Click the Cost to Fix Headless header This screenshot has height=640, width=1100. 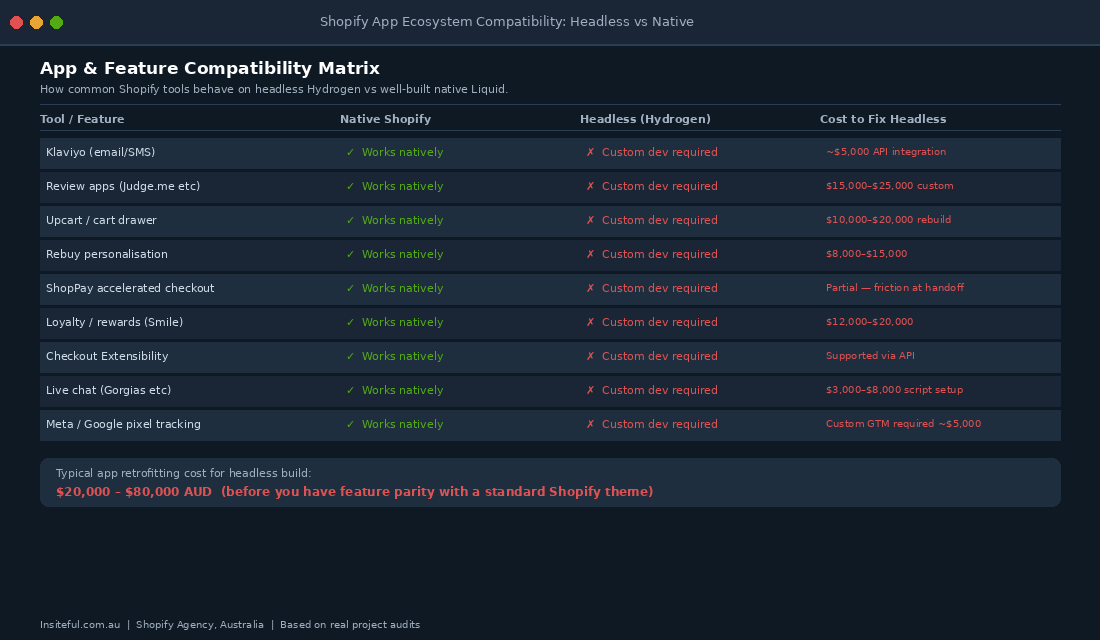pos(883,119)
